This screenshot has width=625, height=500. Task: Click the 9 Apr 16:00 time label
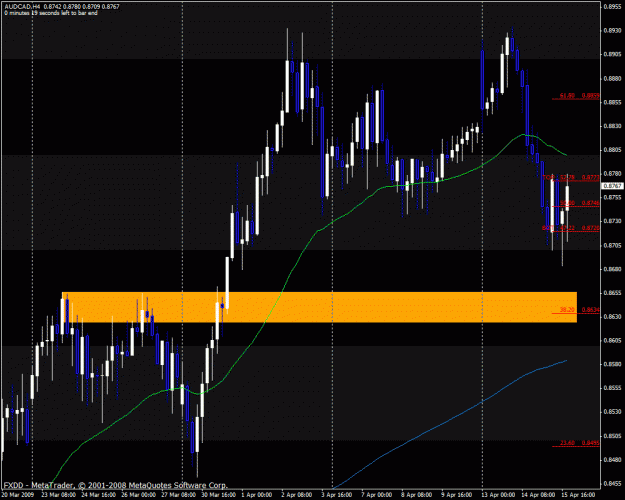456,495
